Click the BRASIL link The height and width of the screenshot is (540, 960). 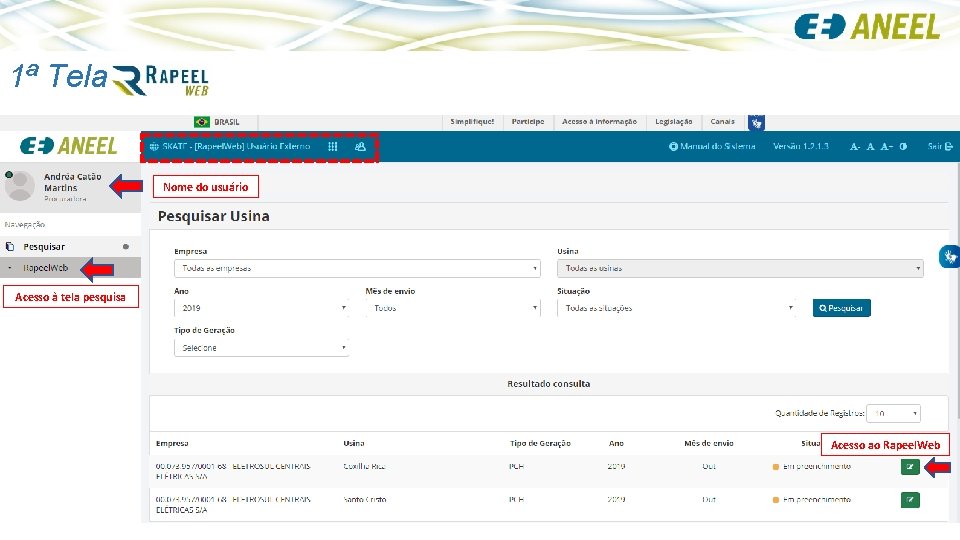tap(227, 122)
